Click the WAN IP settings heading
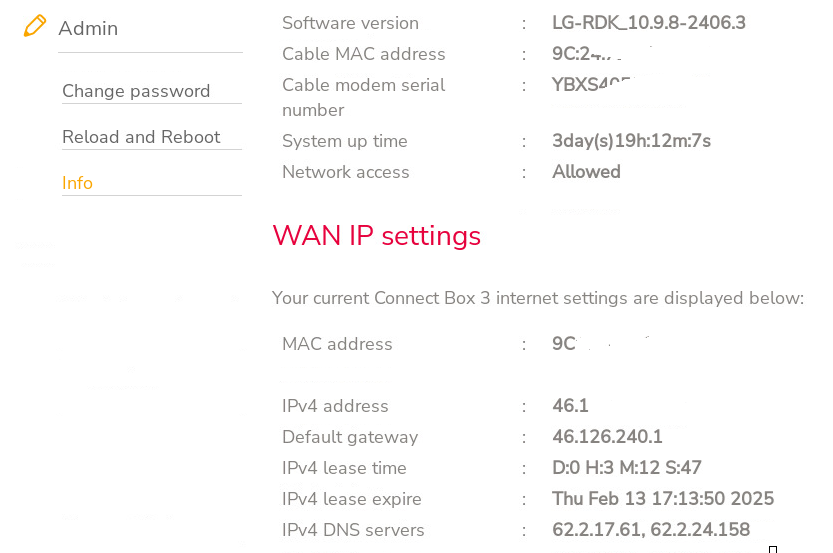Screen dimensions: 833x553 (x=376, y=236)
